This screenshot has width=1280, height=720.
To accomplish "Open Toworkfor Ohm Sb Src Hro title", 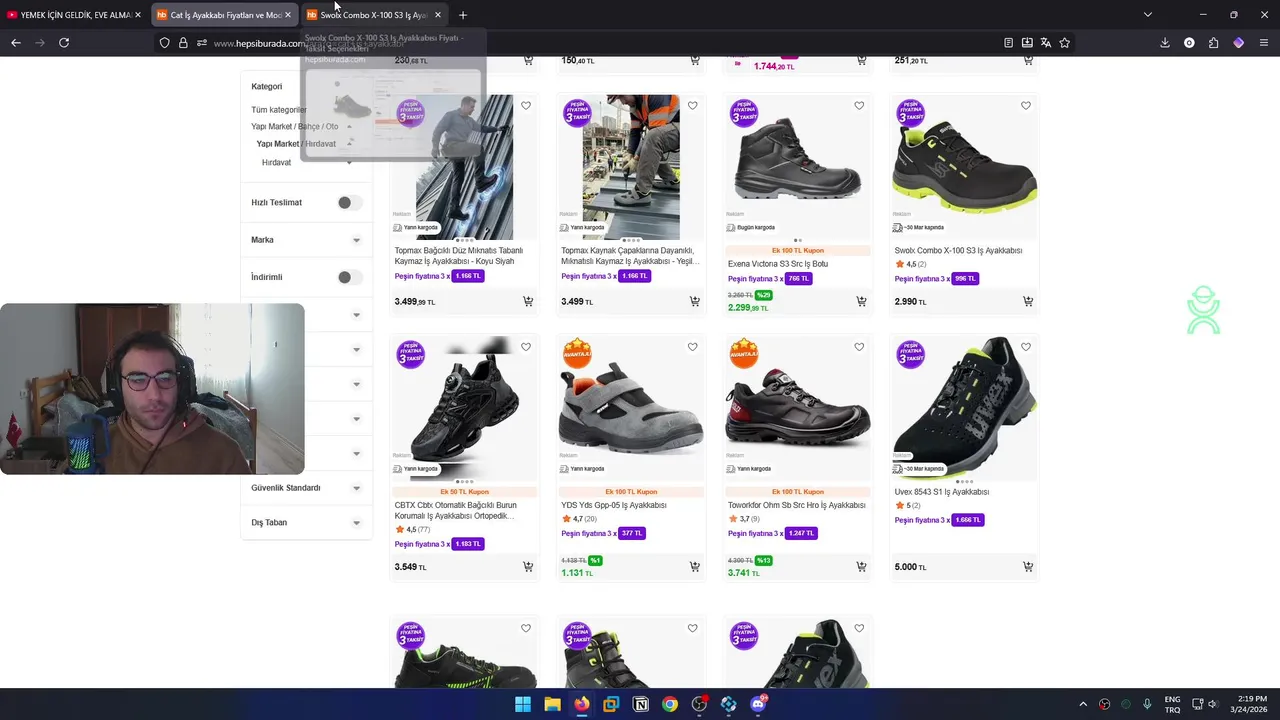I will click(x=797, y=505).
